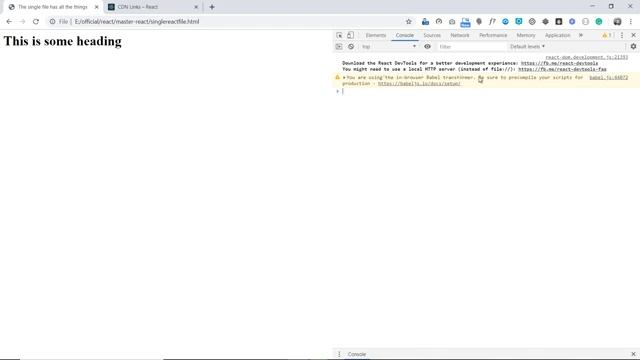This screenshot has width=640, height=360.
Task: Go back using the browser back arrow
Action: click(9, 22)
